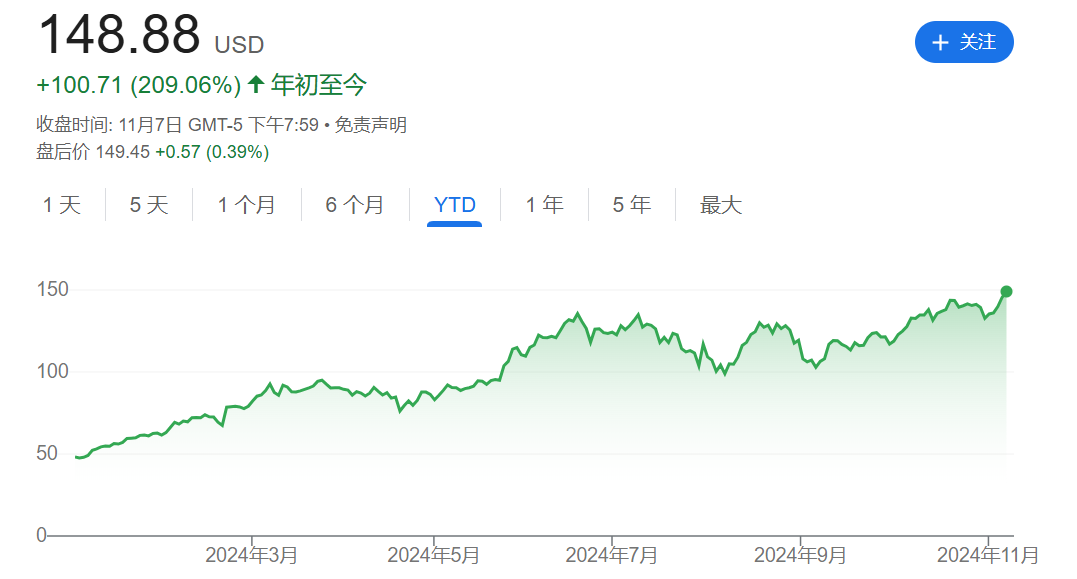
Task: Click the USD currency label
Action: click(x=239, y=44)
